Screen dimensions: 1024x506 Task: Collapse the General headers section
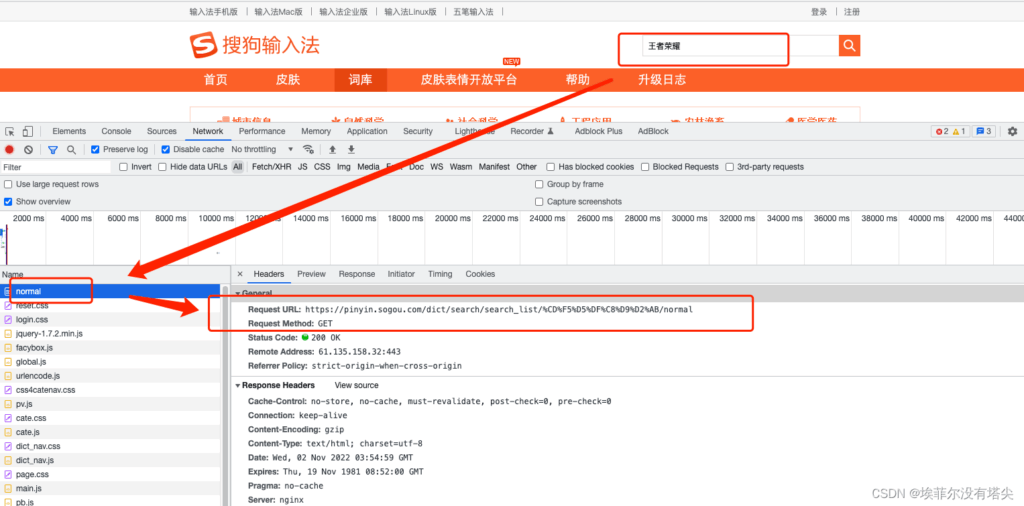coord(238,293)
